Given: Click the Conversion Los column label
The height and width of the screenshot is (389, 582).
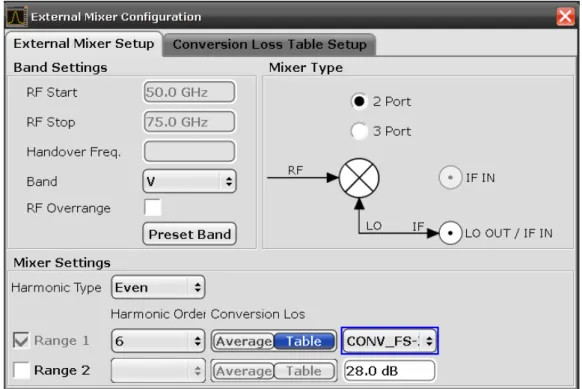Looking at the screenshot, I should pyautogui.click(x=258, y=314).
